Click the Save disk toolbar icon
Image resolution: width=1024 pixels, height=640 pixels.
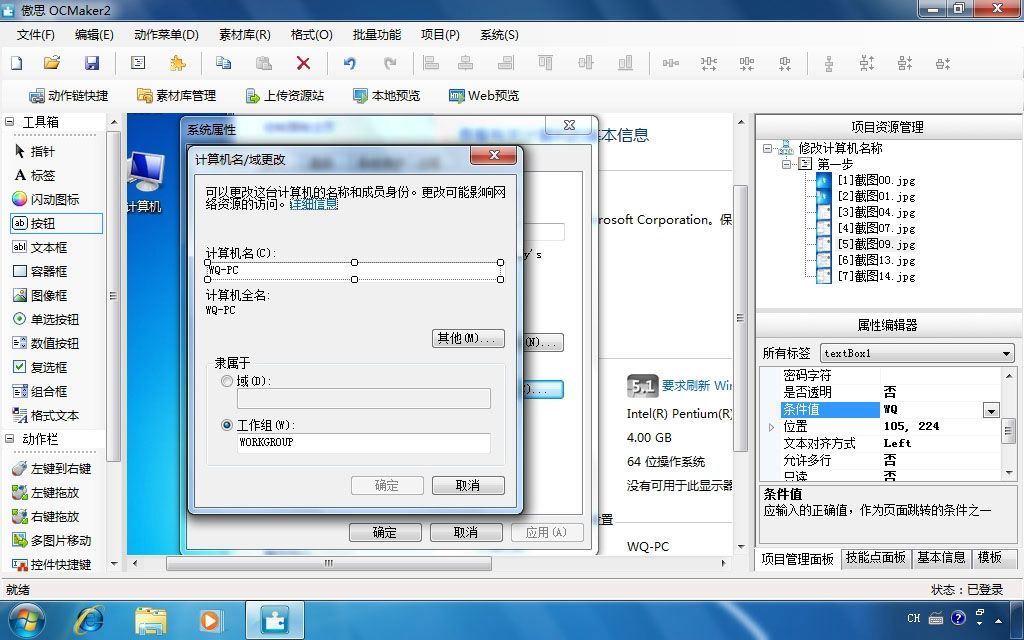pyautogui.click(x=92, y=63)
